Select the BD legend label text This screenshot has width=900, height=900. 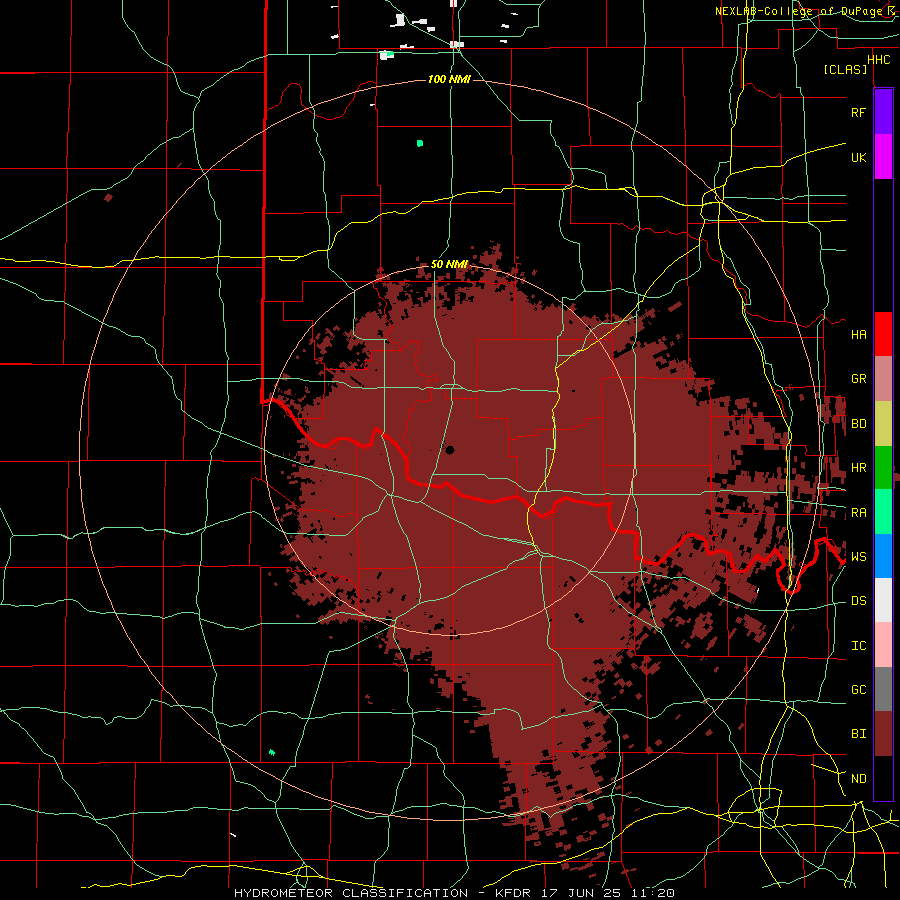pyautogui.click(x=858, y=423)
